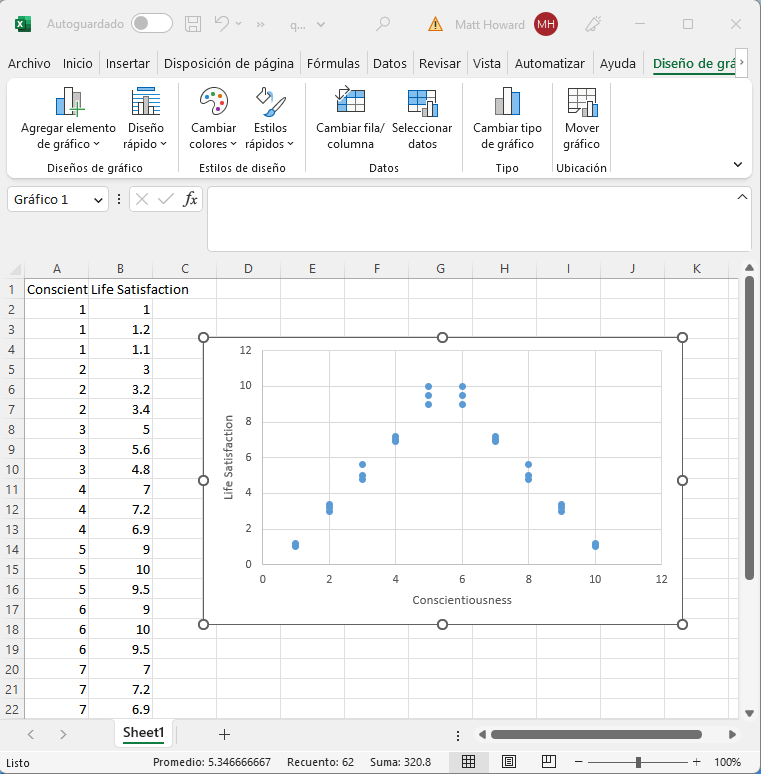761x774 pixels.
Task: Click the insert function fx icon
Action: pos(190,199)
